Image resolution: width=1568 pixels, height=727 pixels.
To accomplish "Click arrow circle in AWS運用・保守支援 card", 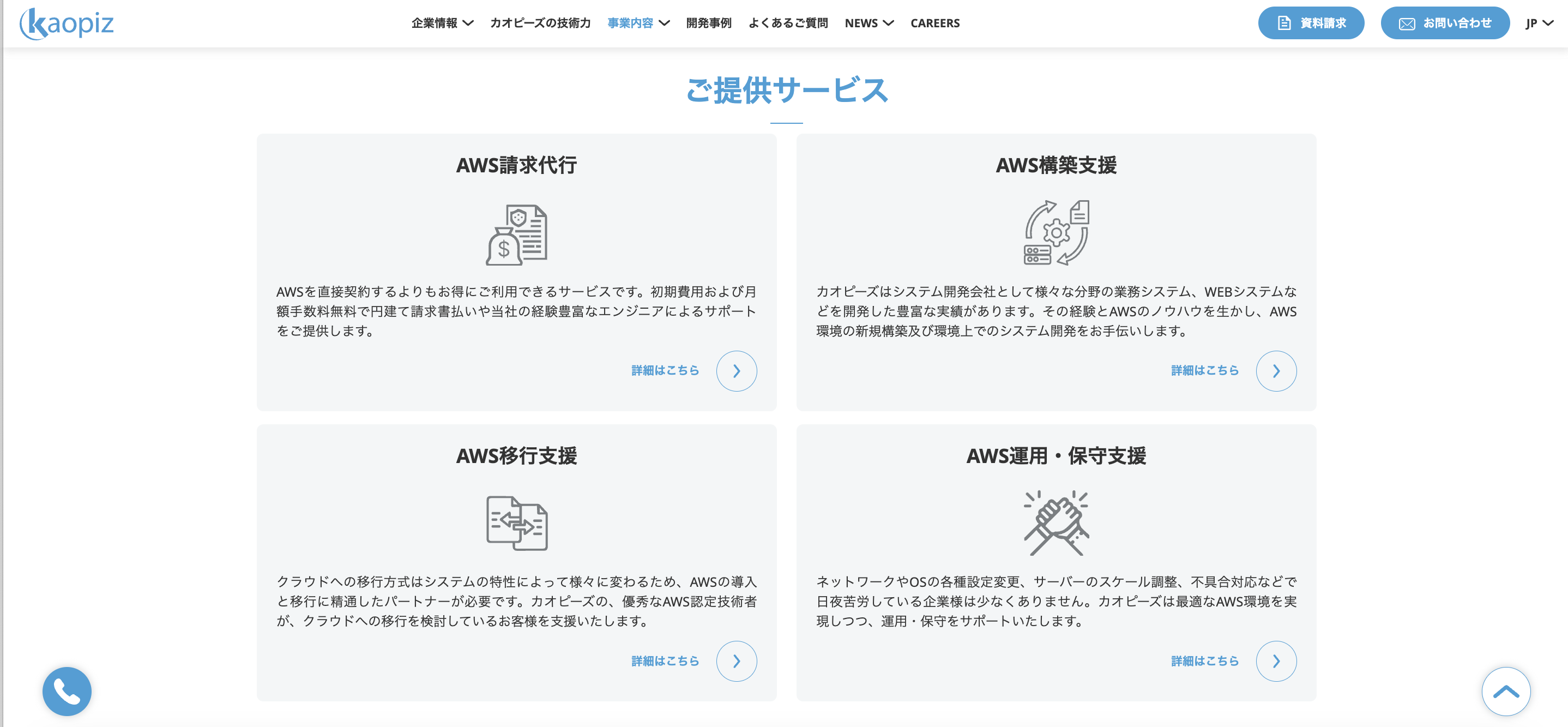I will tap(1276, 661).
